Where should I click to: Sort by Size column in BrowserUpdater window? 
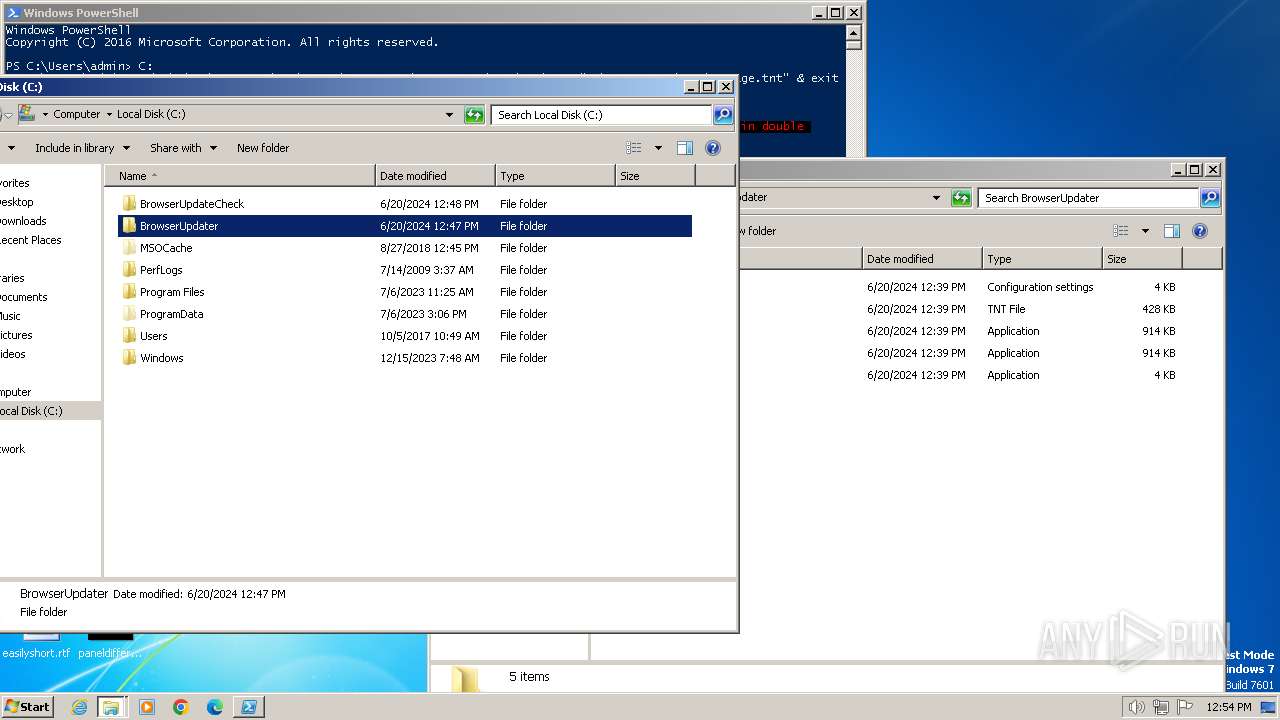[1142, 259]
